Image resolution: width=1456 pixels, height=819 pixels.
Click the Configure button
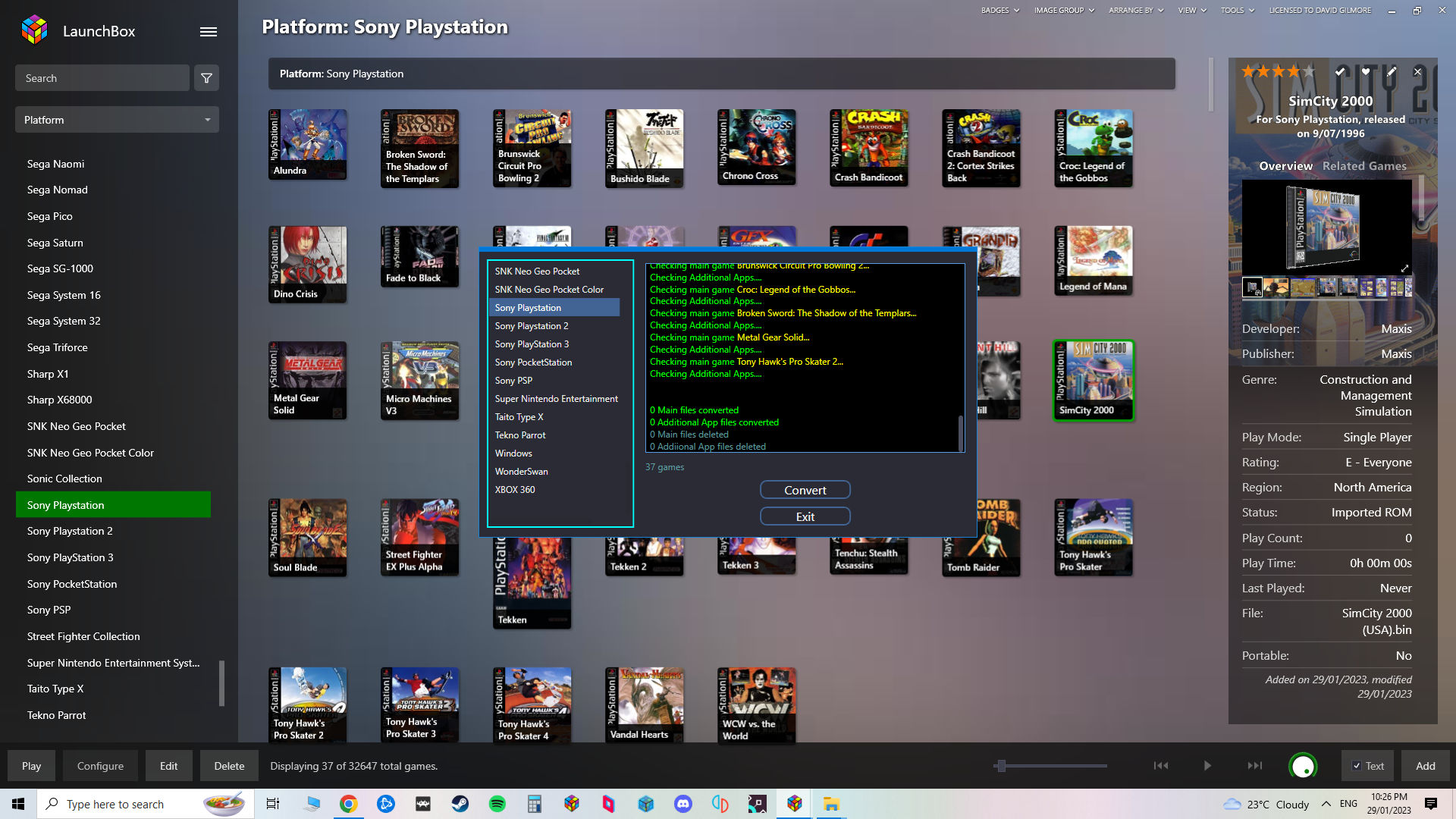click(x=100, y=766)
